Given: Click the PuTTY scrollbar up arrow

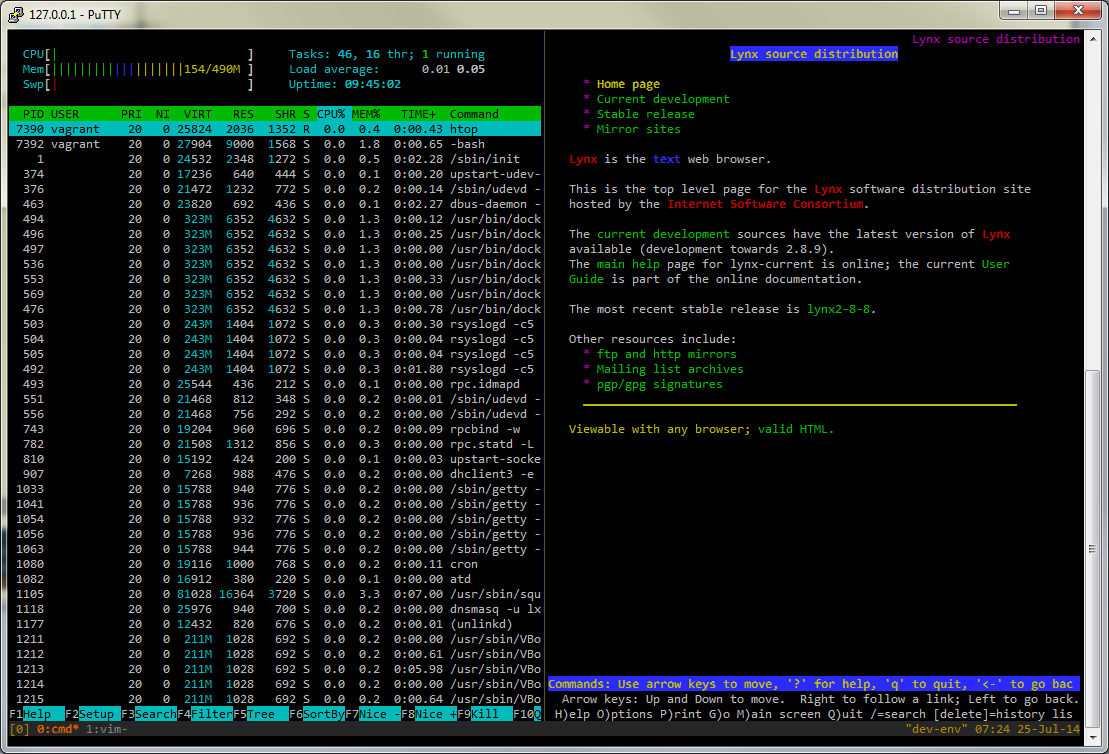Looking at the screenshot, I should pyautogui.click(x=1093, y=38).
